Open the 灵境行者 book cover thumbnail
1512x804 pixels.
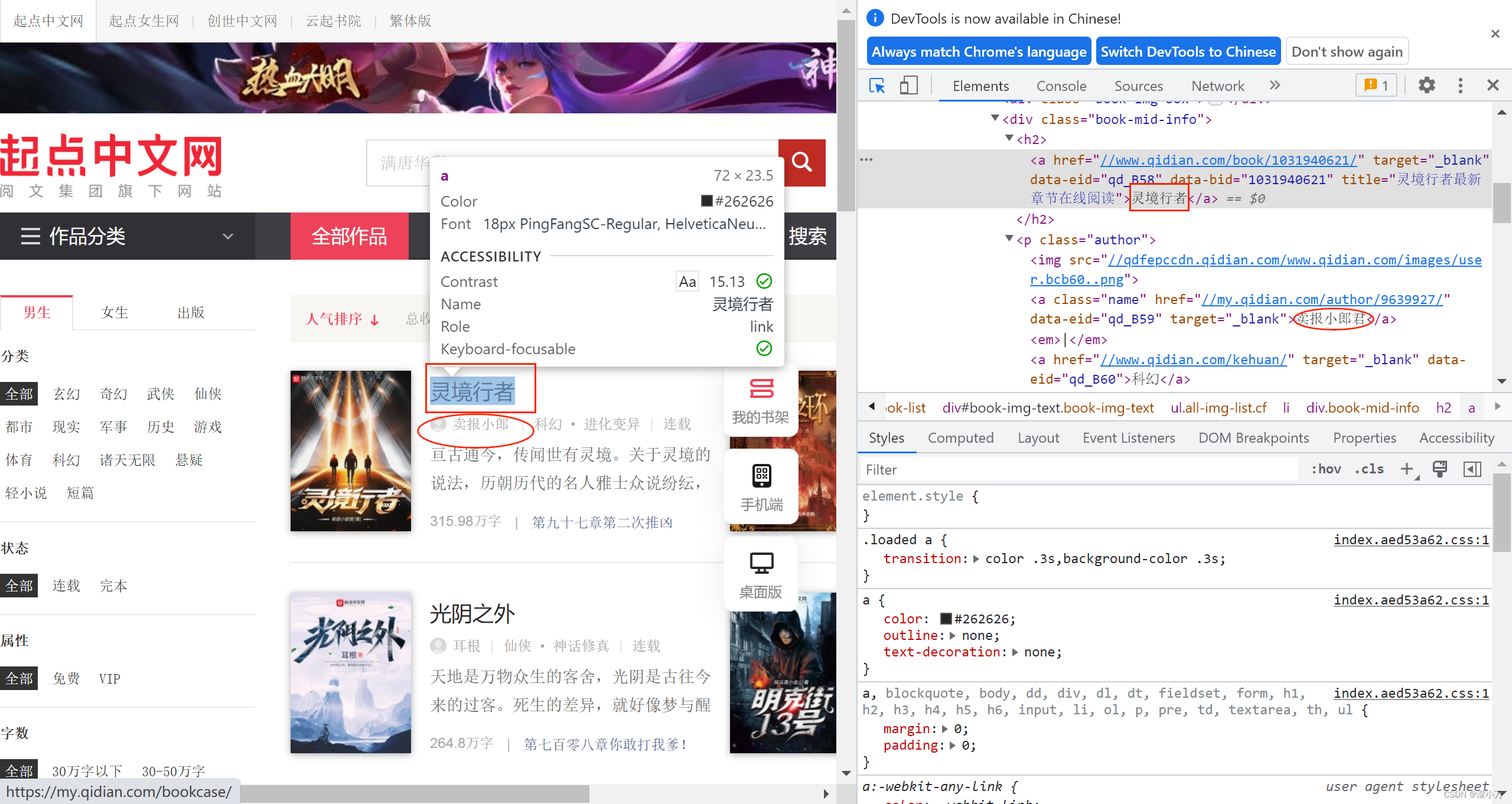point(351,451)
